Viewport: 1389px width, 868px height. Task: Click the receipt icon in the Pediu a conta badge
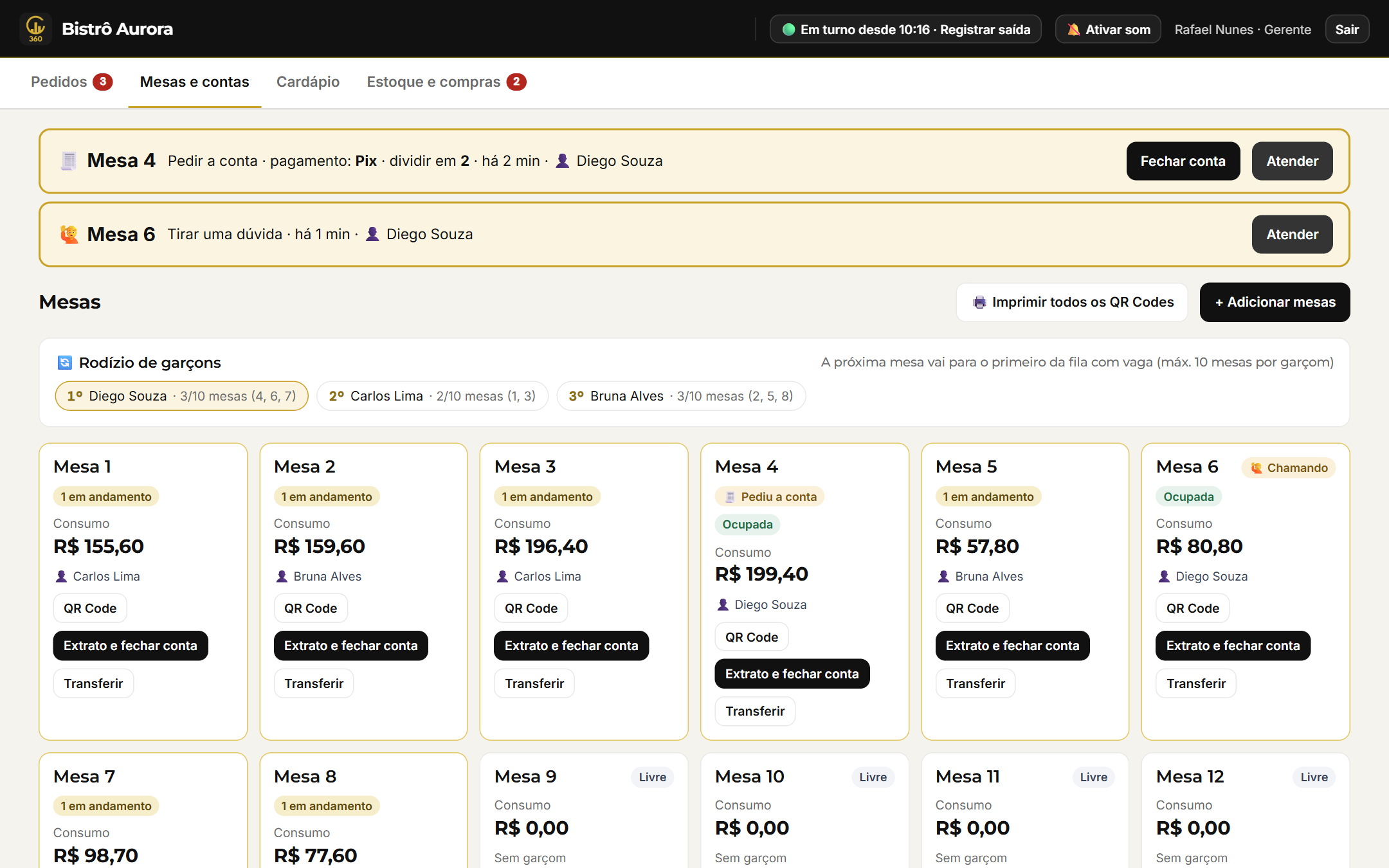[730, 497]
